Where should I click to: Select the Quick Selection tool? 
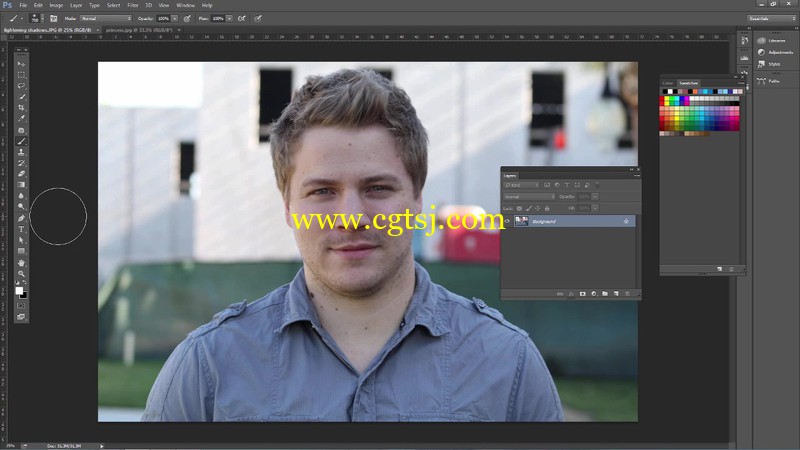click(21, 97)
